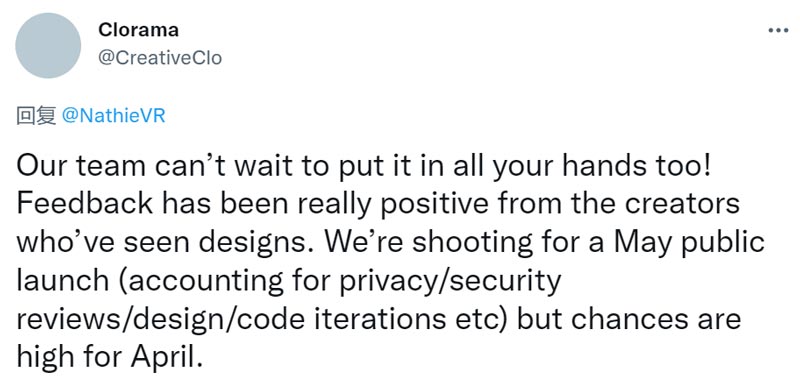Viewport: 800px width, 383px height.
Task: Click the phrase "but chances are"
Action: pos(629,319)
